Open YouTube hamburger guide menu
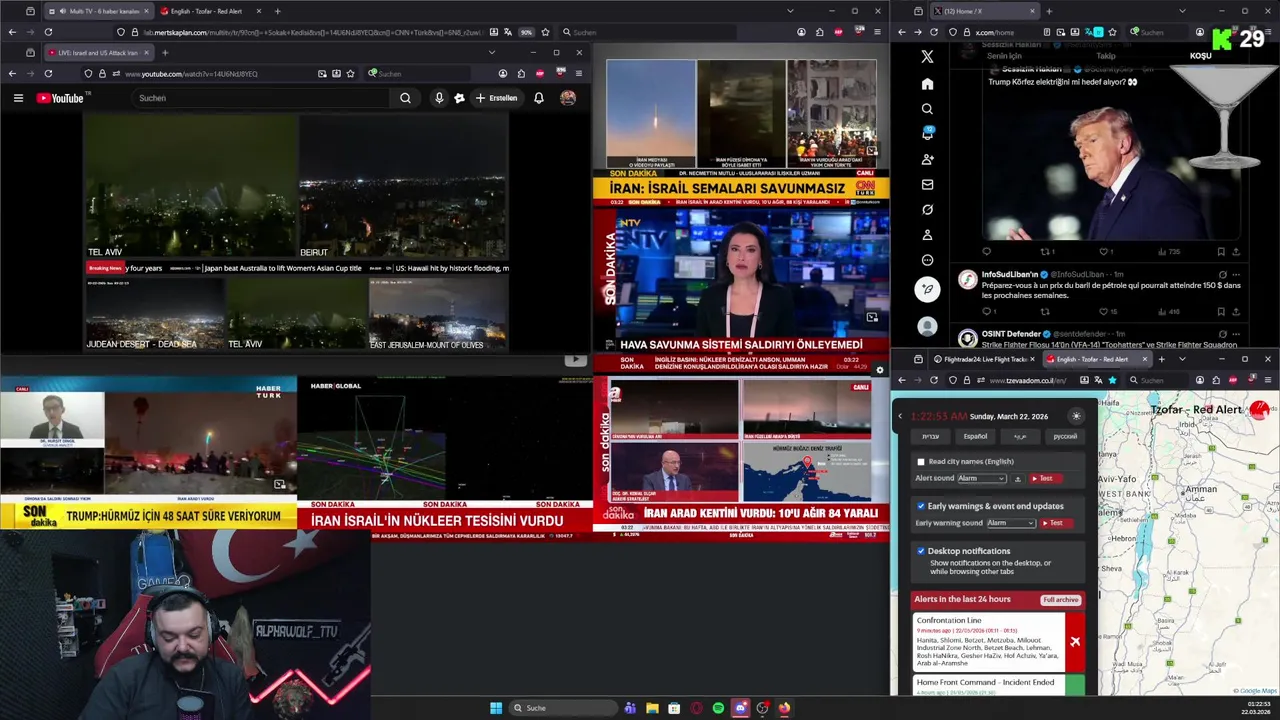Screen dimensions: 1280x720 click(x=18, y=98)
